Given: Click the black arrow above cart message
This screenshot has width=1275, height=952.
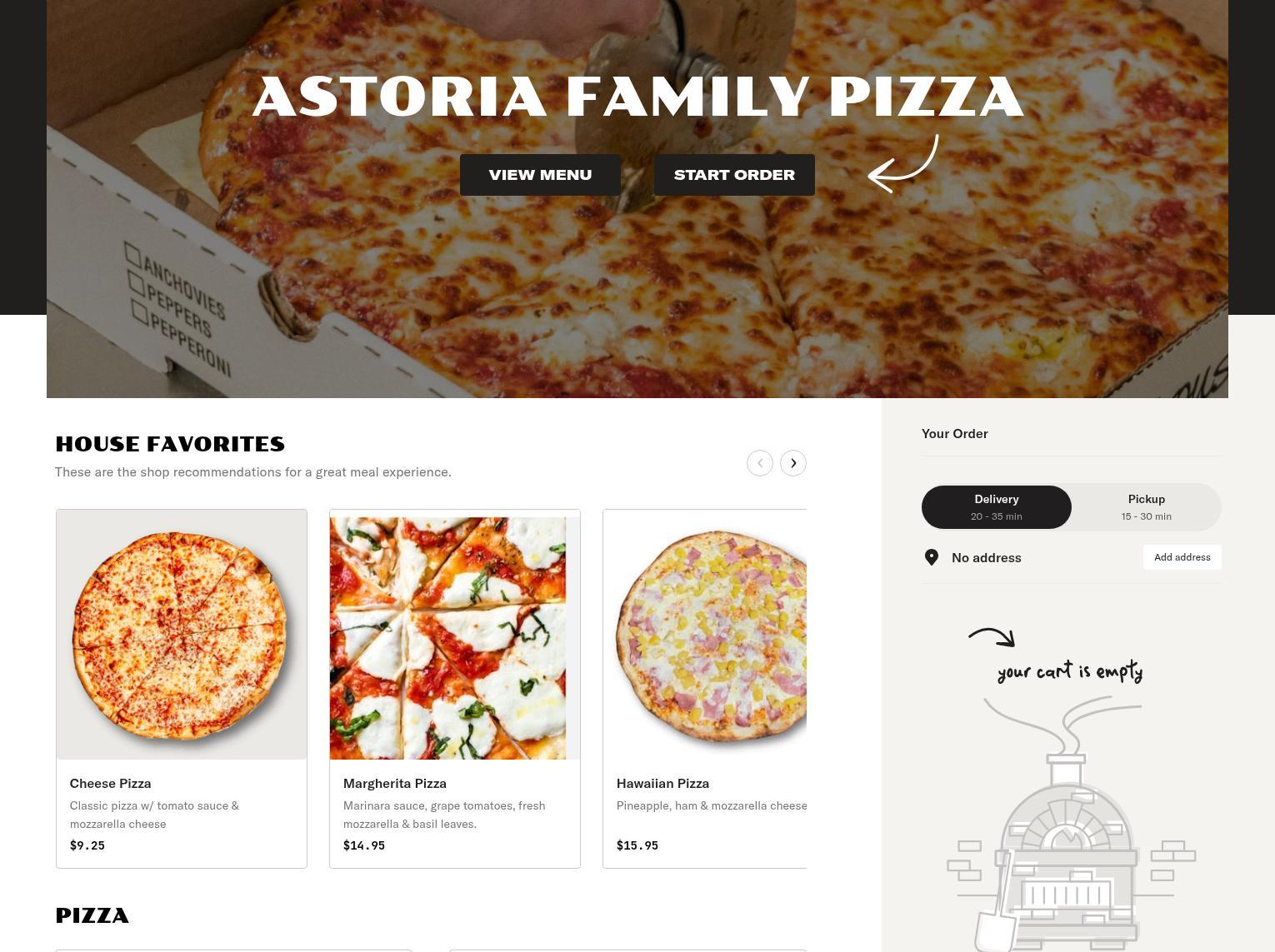Looking at the screenshot, I should (992, 637).
